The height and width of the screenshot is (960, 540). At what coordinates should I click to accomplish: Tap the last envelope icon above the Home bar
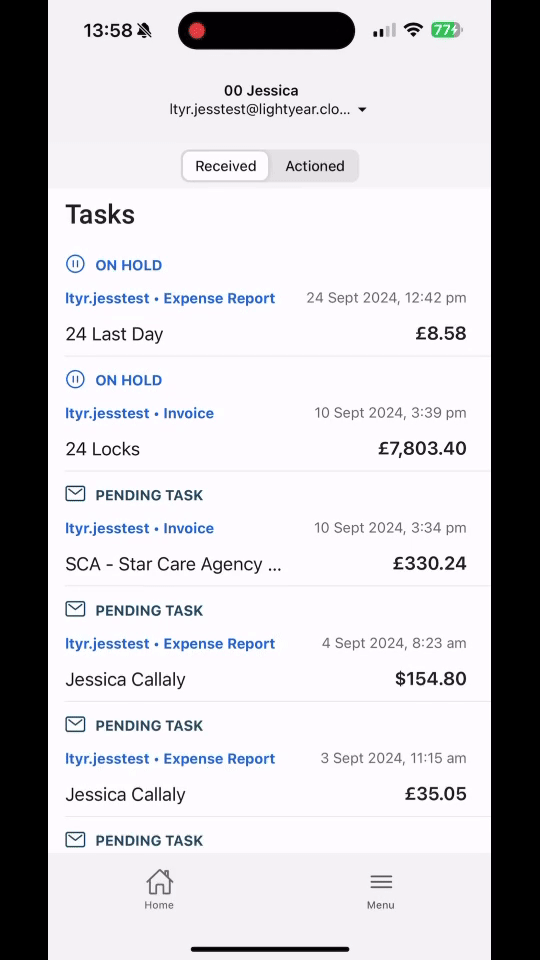click(75, 839)
